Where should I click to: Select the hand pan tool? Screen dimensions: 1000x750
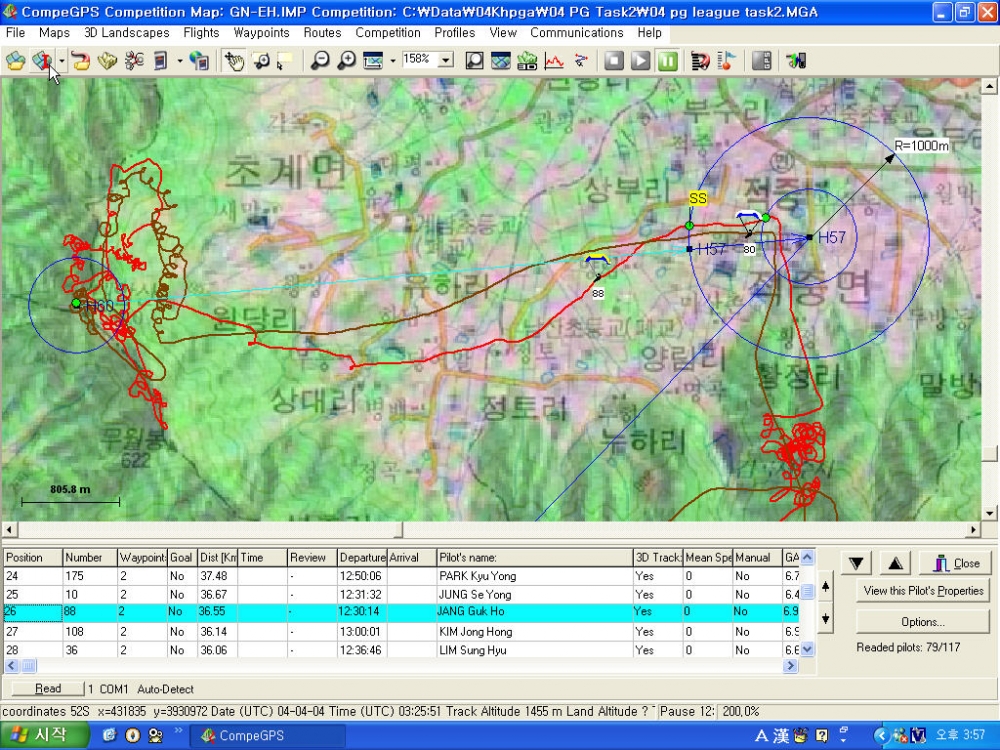pos(233,61)
